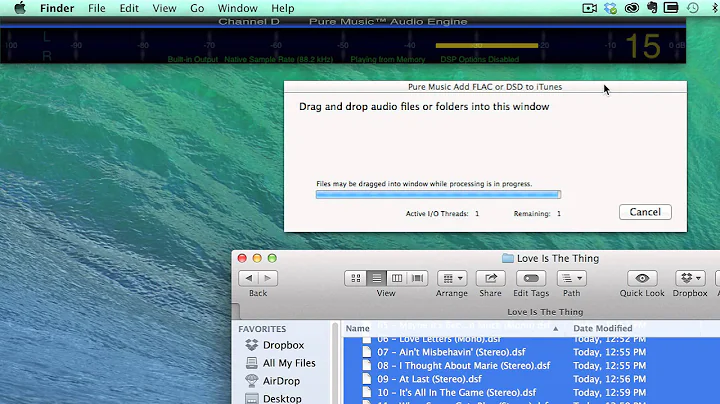Switch Finder to column view
This screenshot has width=720, height=404.
(x=397, y=278)
